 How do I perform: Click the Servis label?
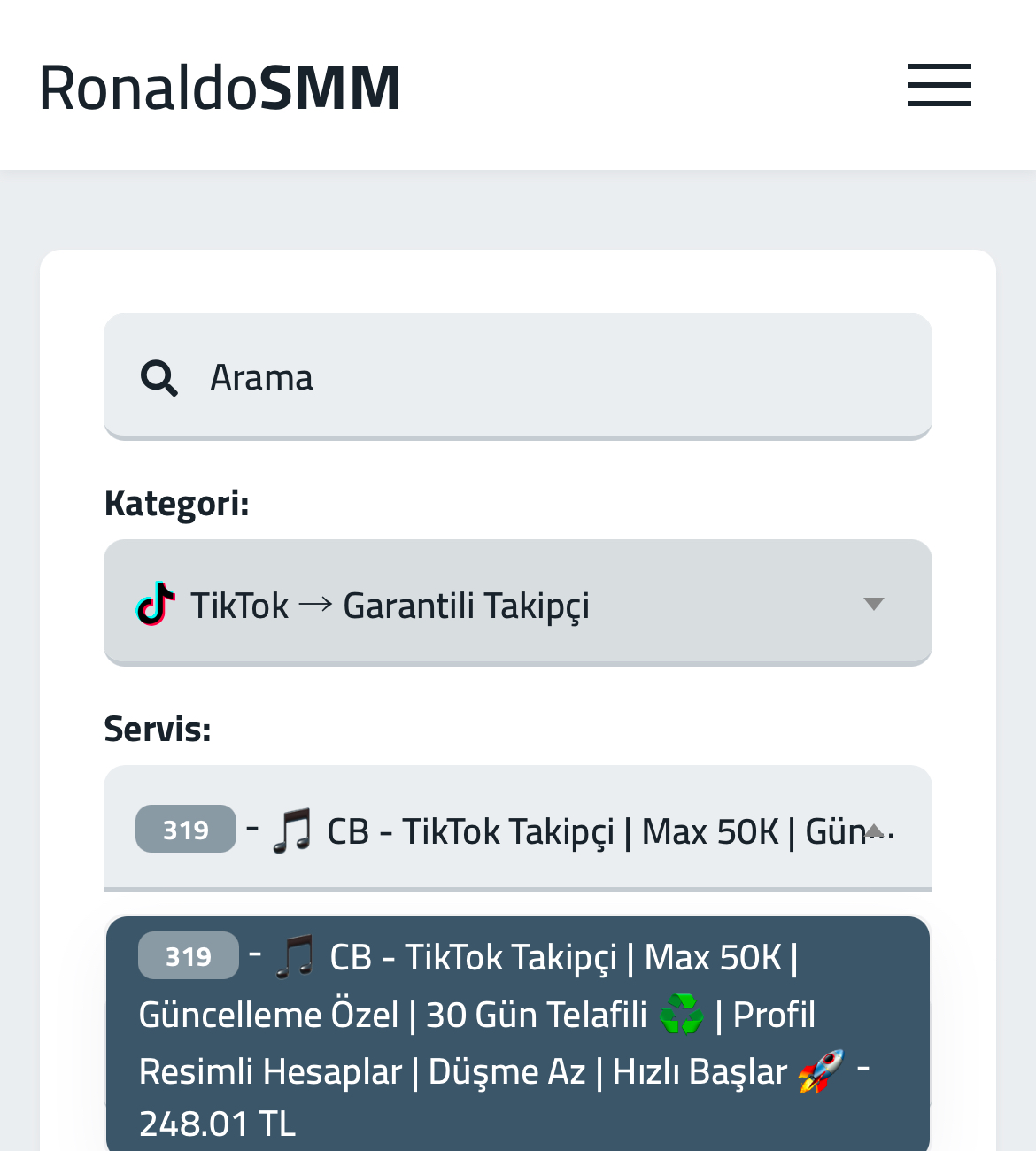[x=158, y=729]
